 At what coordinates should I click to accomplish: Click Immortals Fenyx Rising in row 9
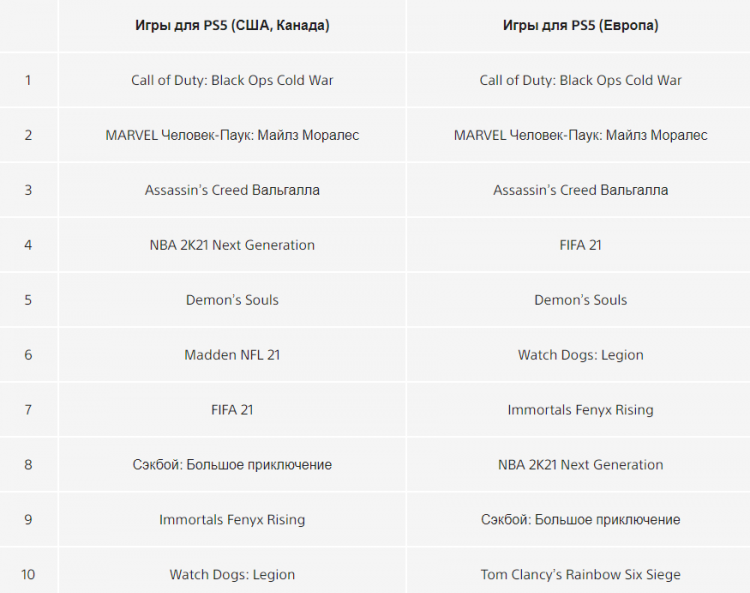pyautogui.click(x=232, y=520)
